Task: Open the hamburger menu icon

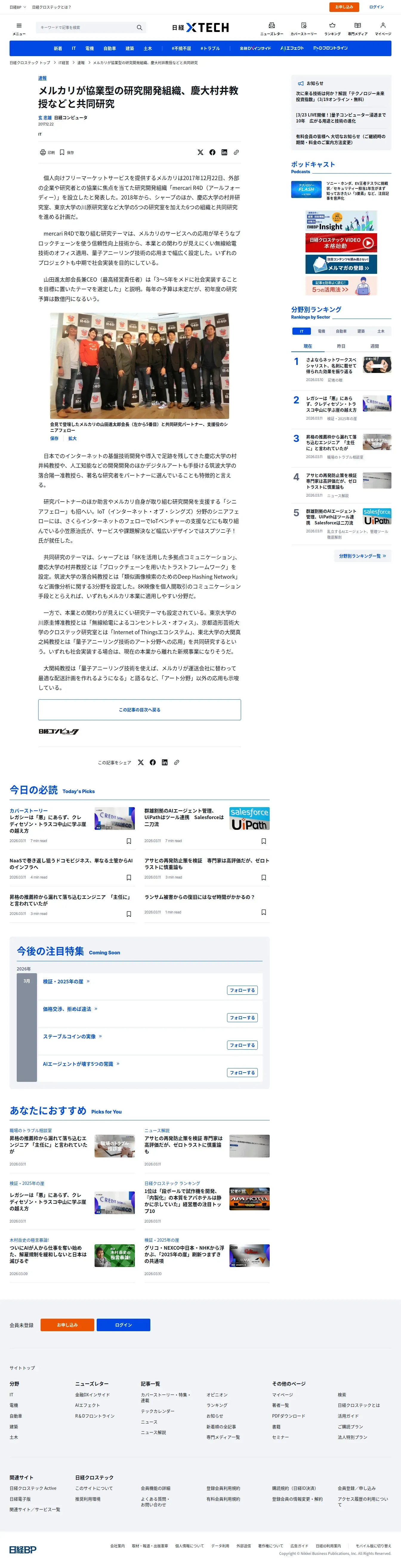Action: tap(19, 26)
